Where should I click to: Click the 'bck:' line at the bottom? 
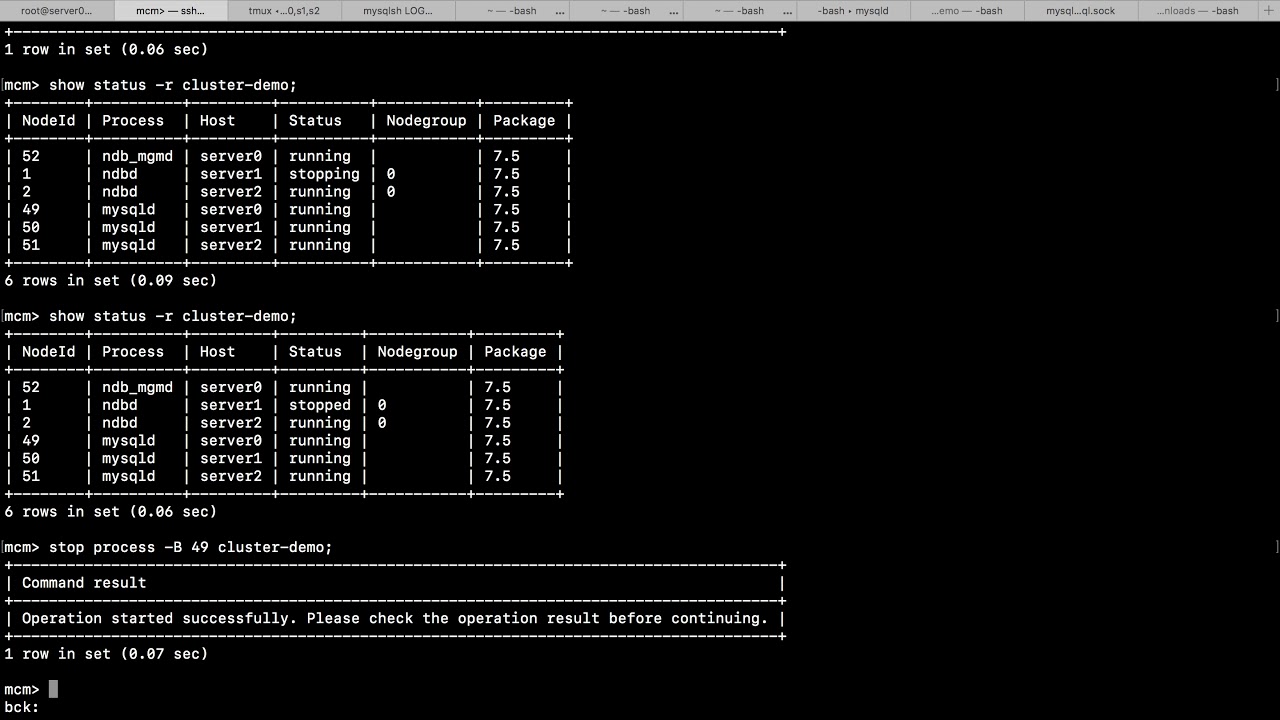coord(22,707)
